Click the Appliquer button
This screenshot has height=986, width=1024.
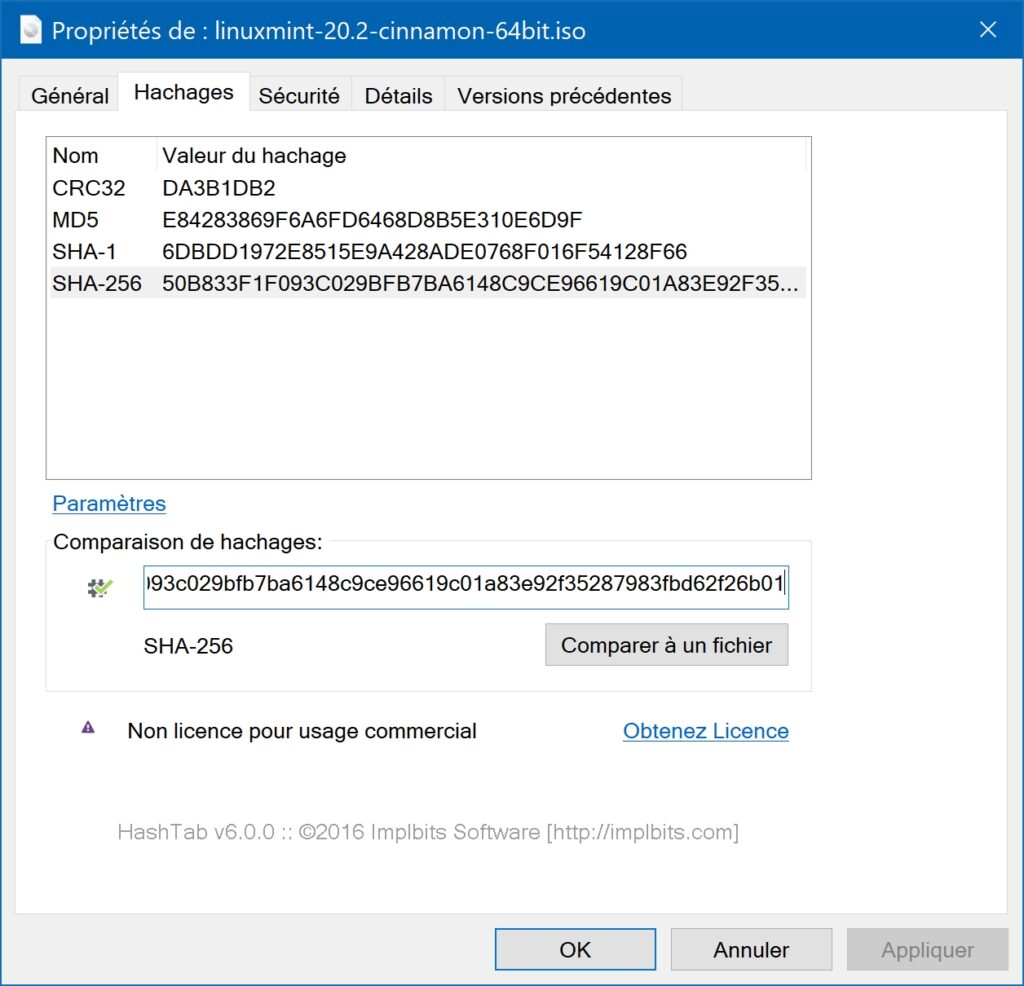(927, 949)
